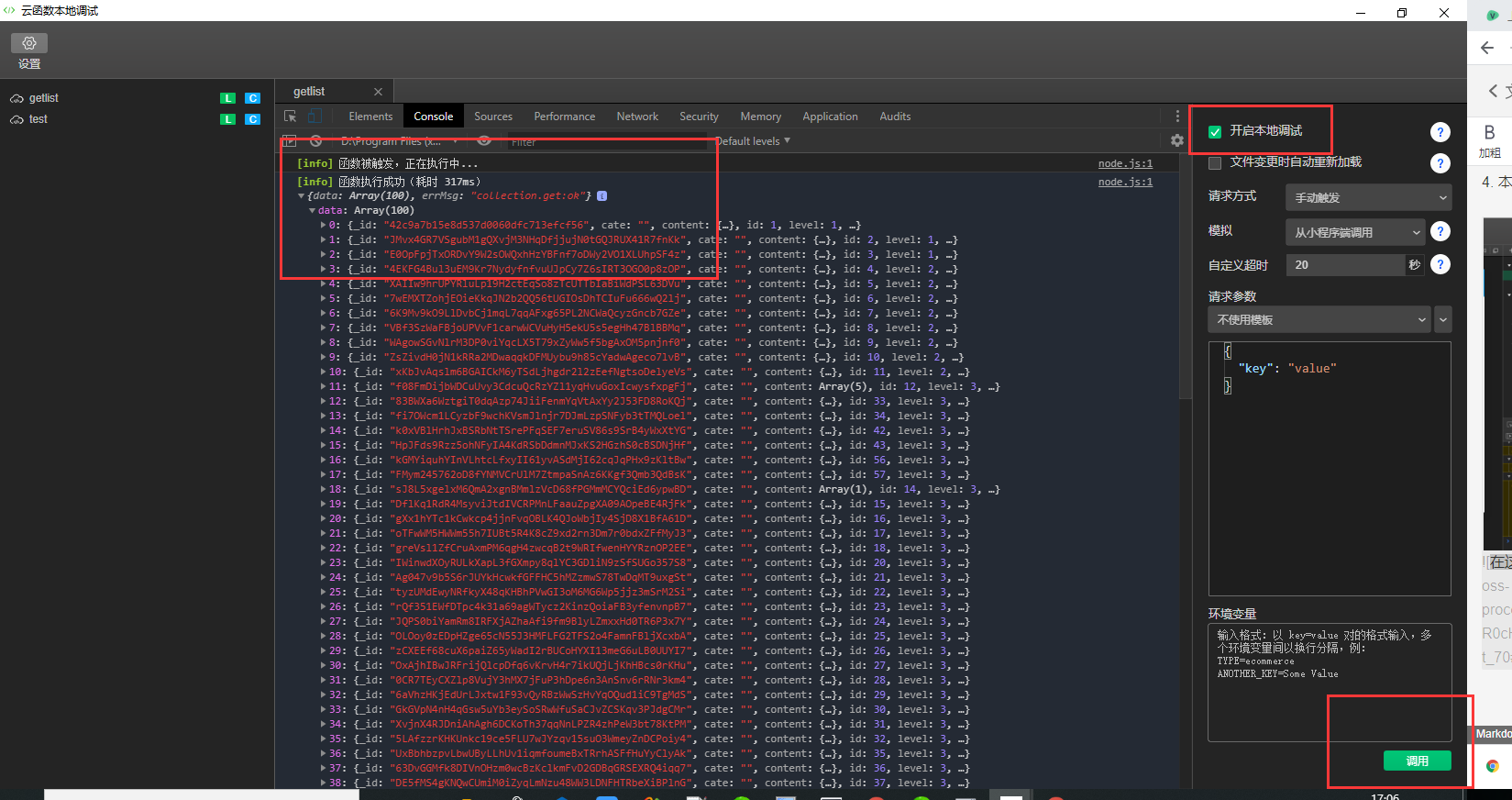Viewport: 1512px width, 800px height.
Task: Click the app icon in the title bar
Action: (x=9, y=10)
